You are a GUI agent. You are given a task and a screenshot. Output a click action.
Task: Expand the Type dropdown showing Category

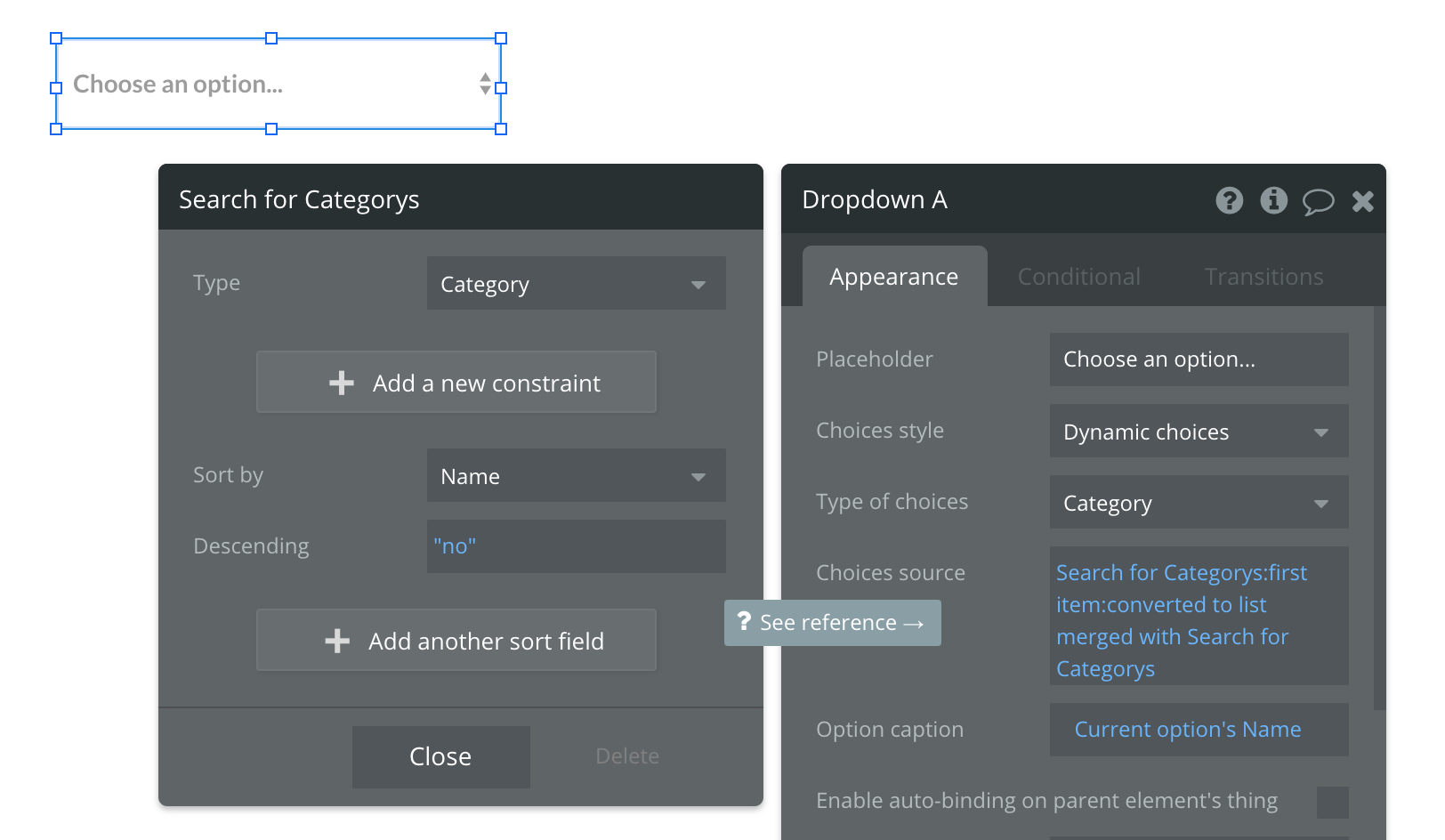tap(576, 284)
